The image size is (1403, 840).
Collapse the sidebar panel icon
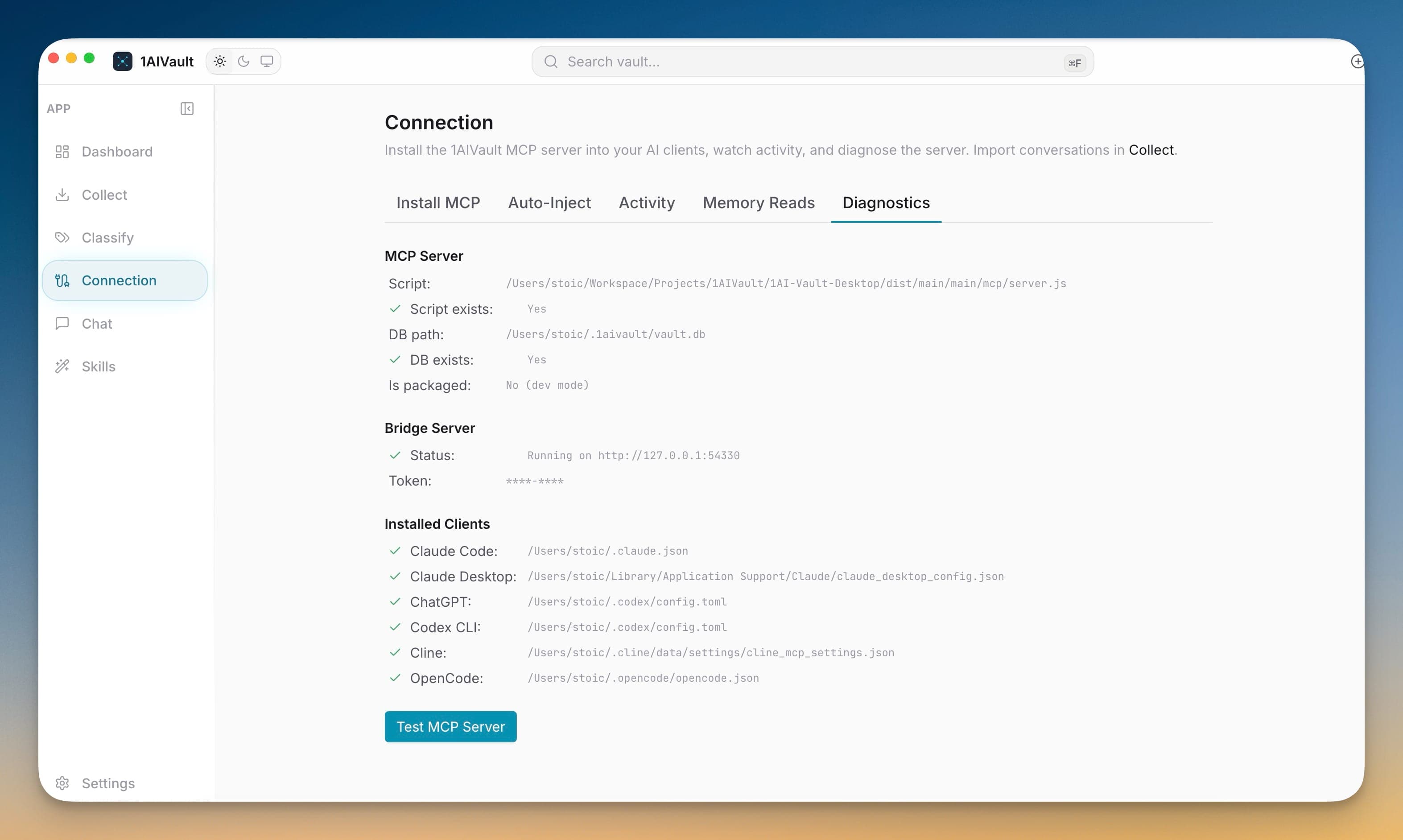187,109
